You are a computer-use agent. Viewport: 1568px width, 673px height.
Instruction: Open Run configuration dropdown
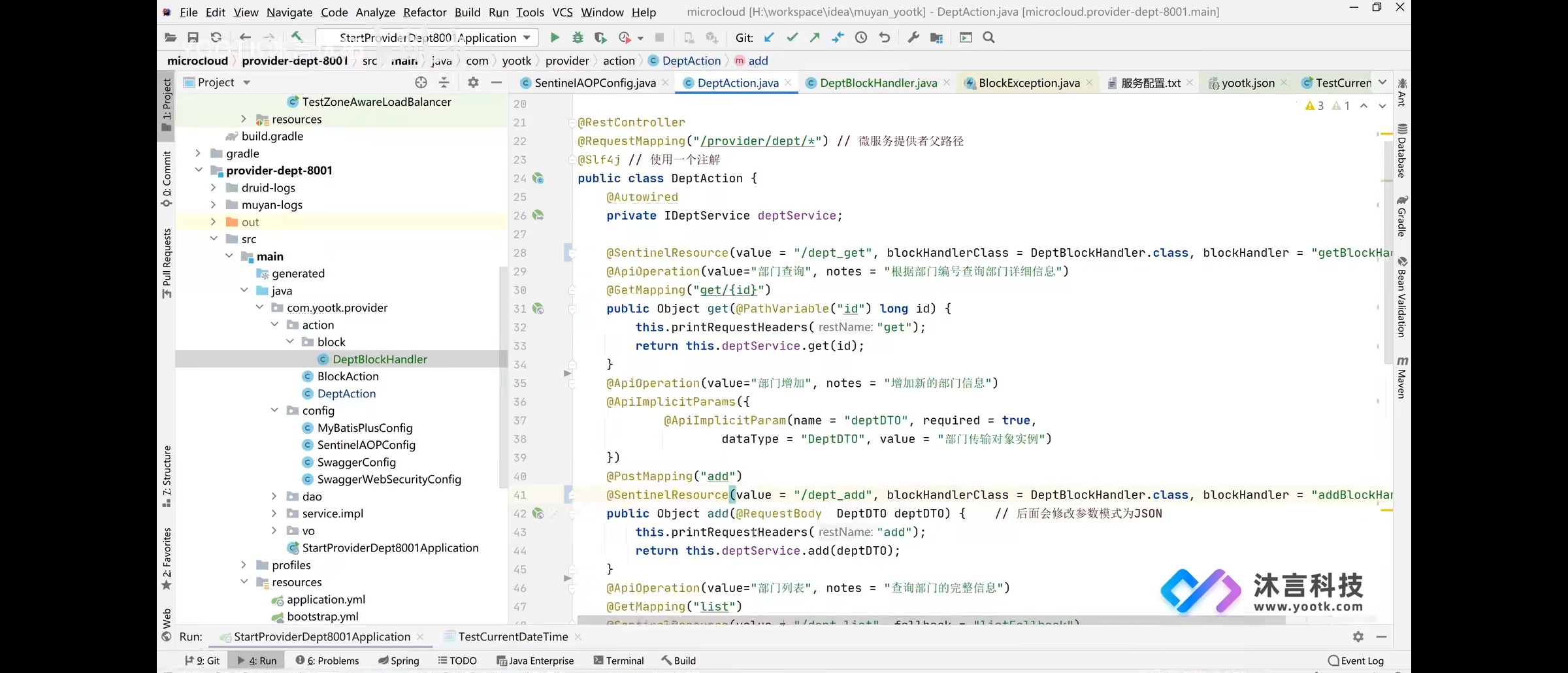(427, 38)
